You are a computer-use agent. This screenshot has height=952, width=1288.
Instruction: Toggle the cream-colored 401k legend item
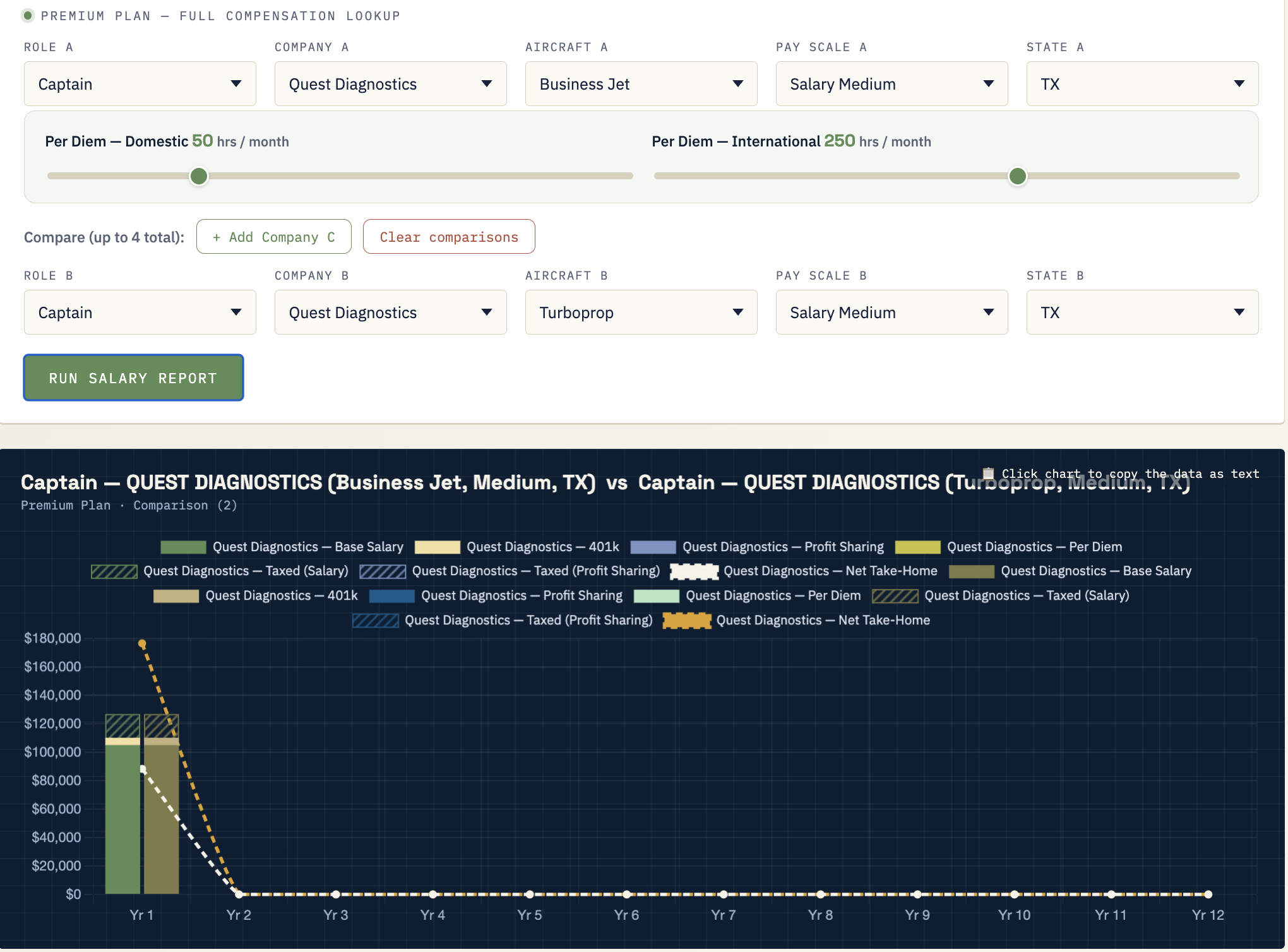[x=516, y=547]
